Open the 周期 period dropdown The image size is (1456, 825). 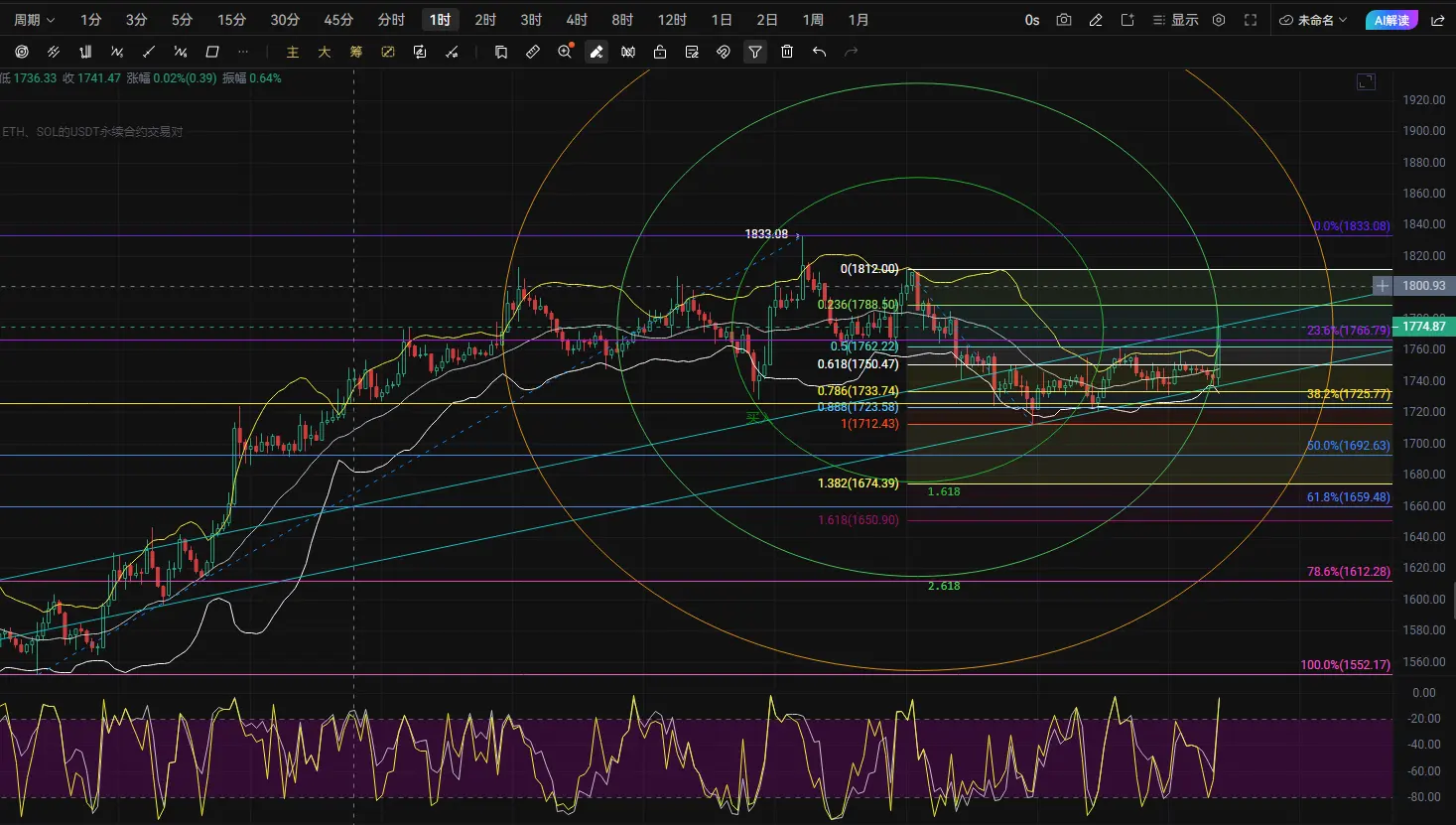coord(34,20)
